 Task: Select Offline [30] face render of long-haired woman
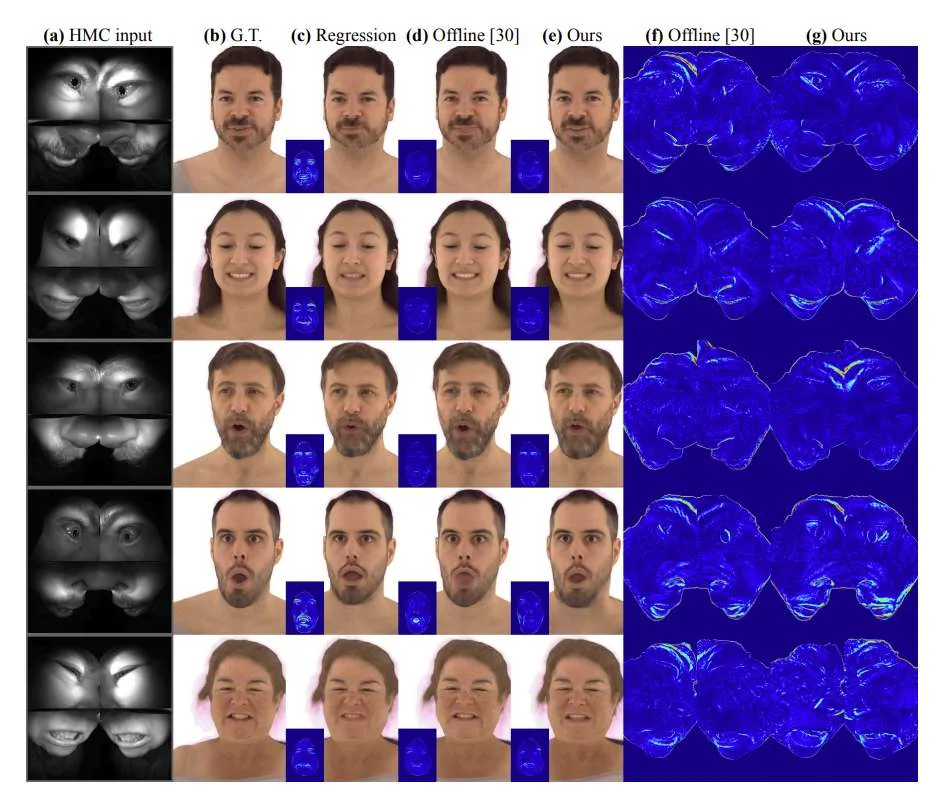coord(472,267)
